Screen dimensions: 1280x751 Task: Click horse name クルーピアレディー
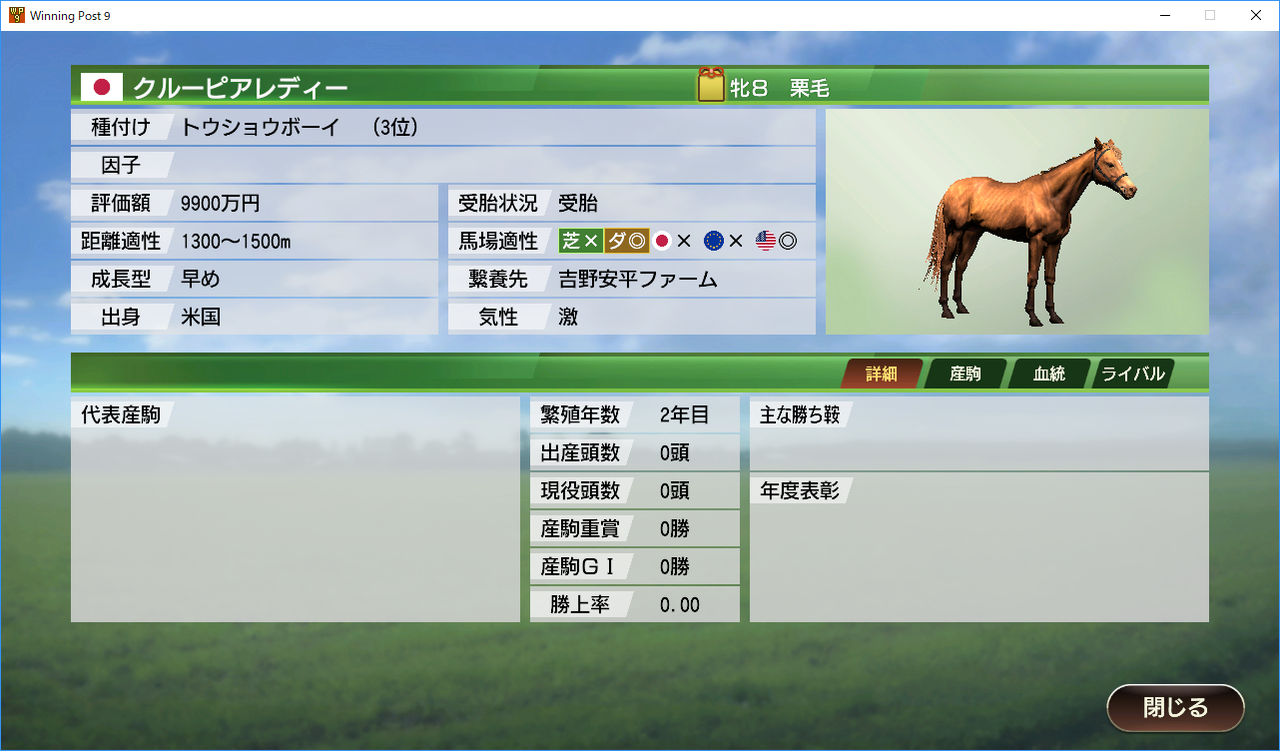(240, 88)
